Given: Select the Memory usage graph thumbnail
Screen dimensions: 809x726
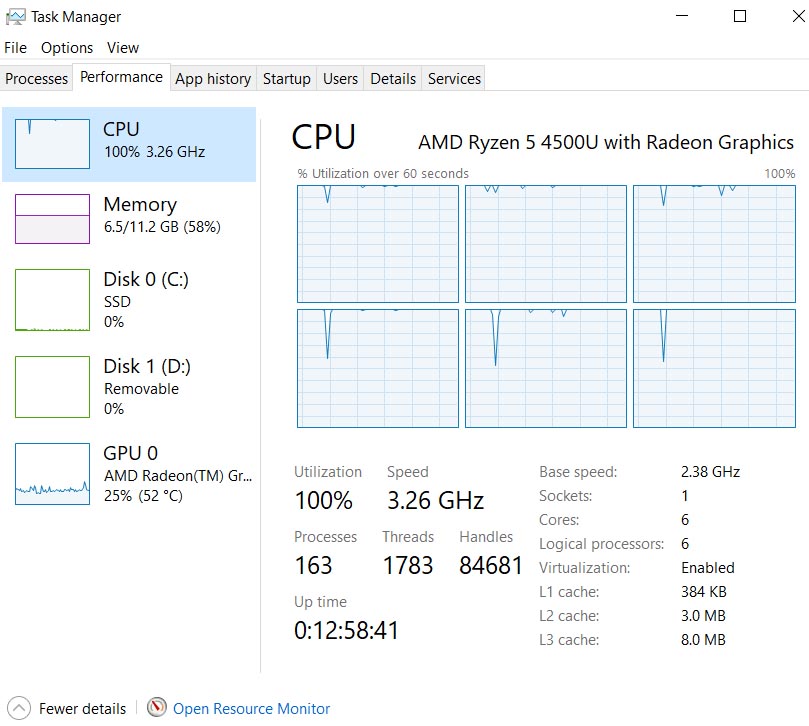Looking at the screenshot, I should [53, 218].
